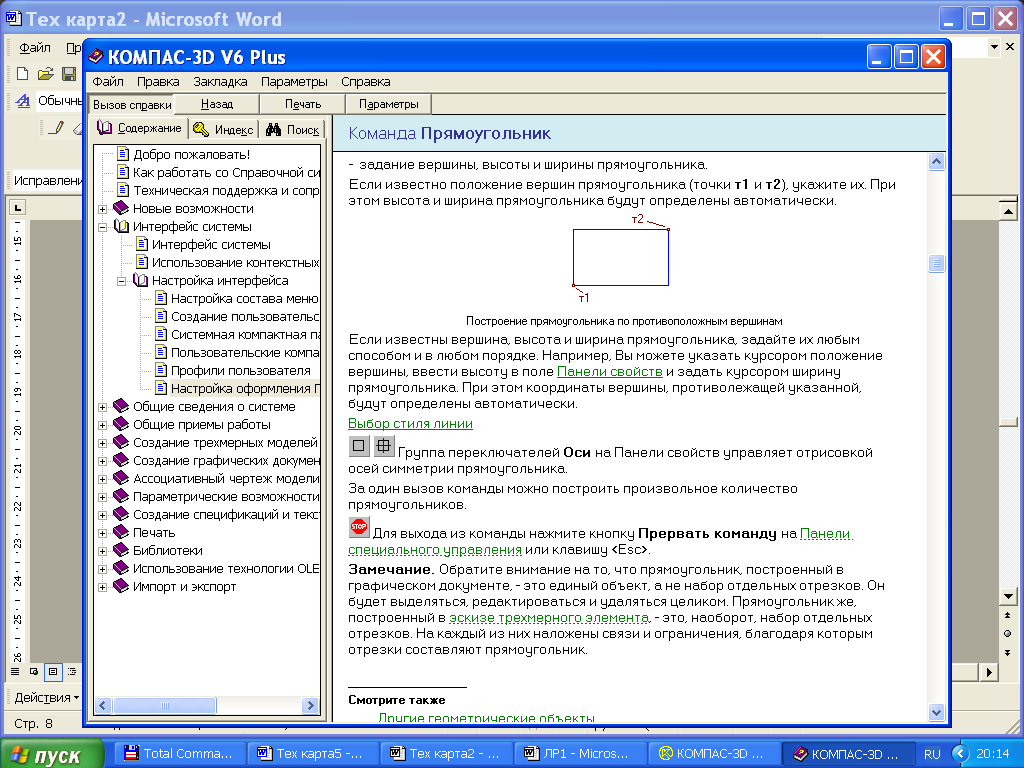Open the Правка menu in KOMPAS help

click(x=157, y=82)
